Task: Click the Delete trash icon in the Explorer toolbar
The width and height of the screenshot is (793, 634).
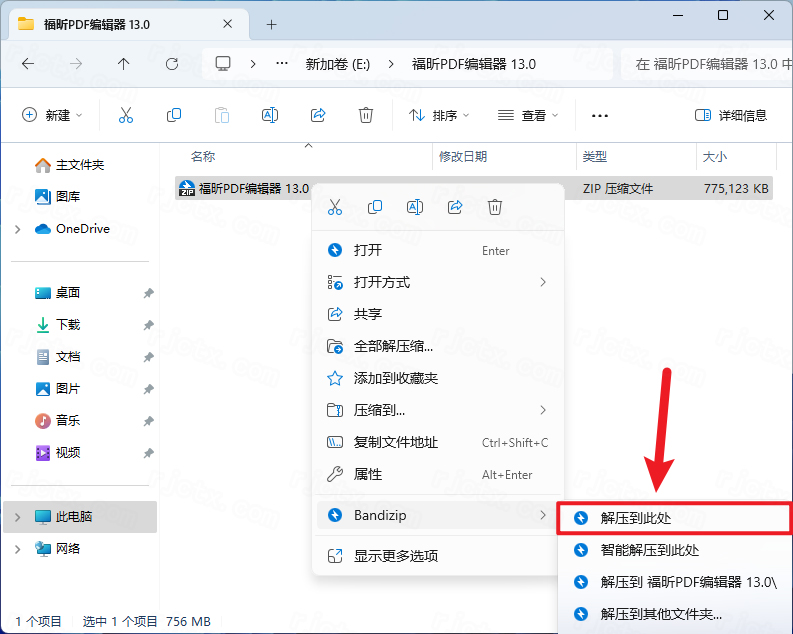Action: tap(366, 115)
